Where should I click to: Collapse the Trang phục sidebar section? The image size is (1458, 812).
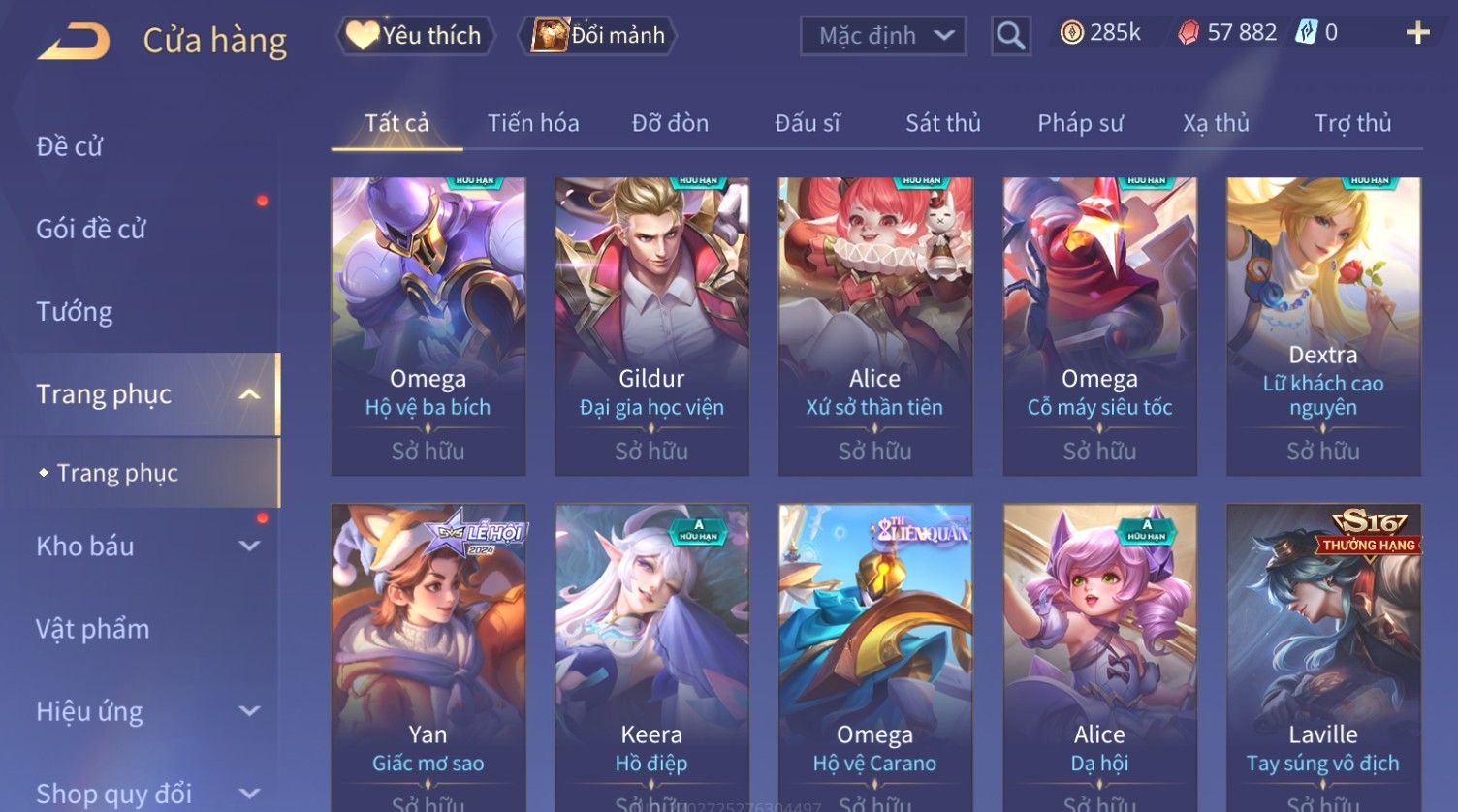249,394
